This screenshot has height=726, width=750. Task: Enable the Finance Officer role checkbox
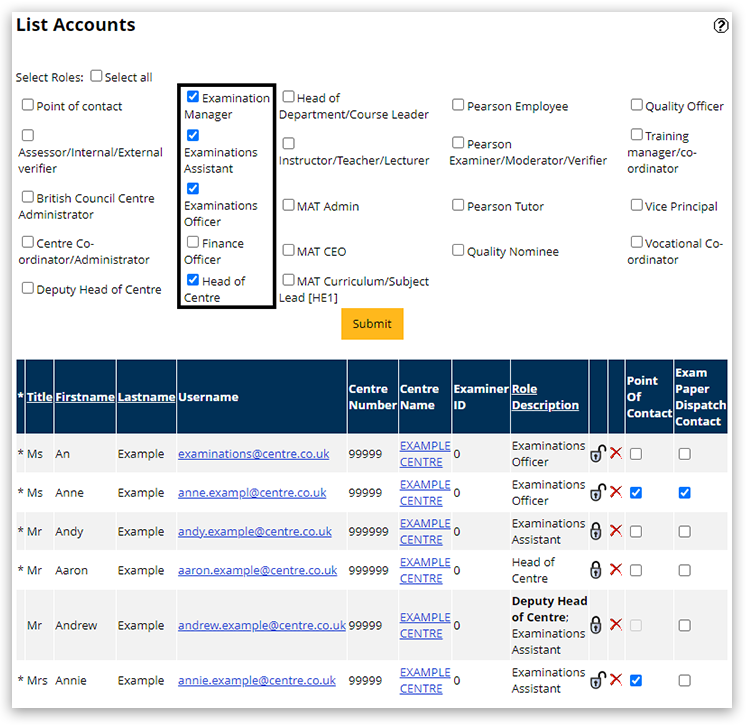click(x=193, y=242)
